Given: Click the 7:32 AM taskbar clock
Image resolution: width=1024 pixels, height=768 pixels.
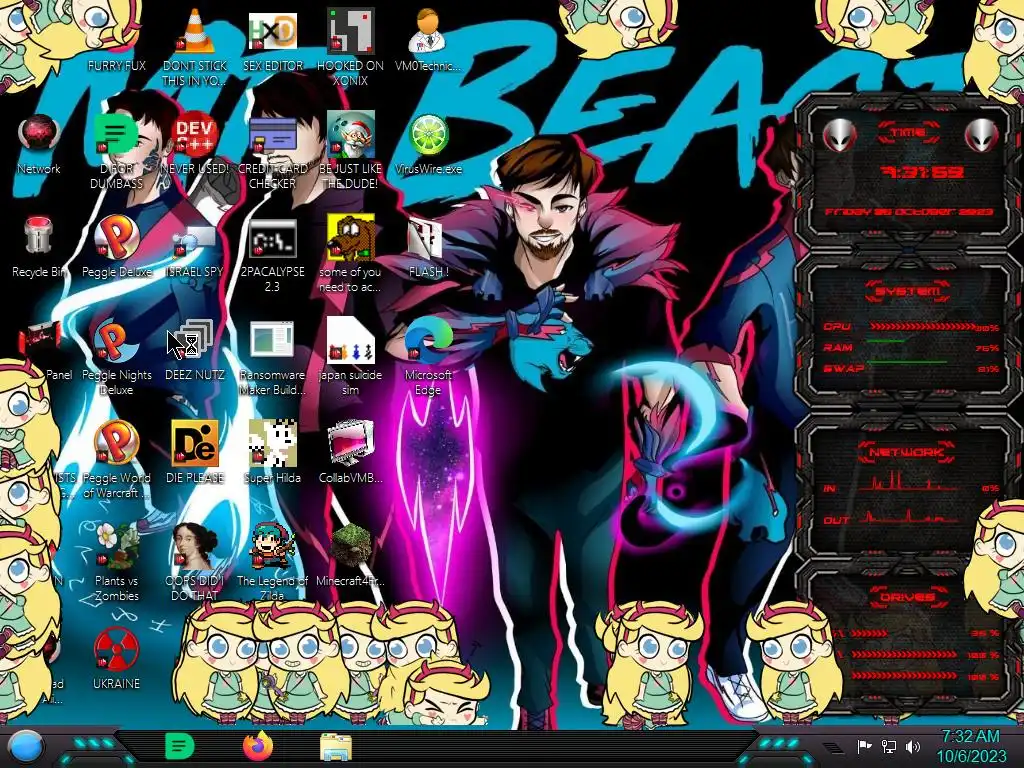Looking at the screenshot, I should (x=971, y=746).
